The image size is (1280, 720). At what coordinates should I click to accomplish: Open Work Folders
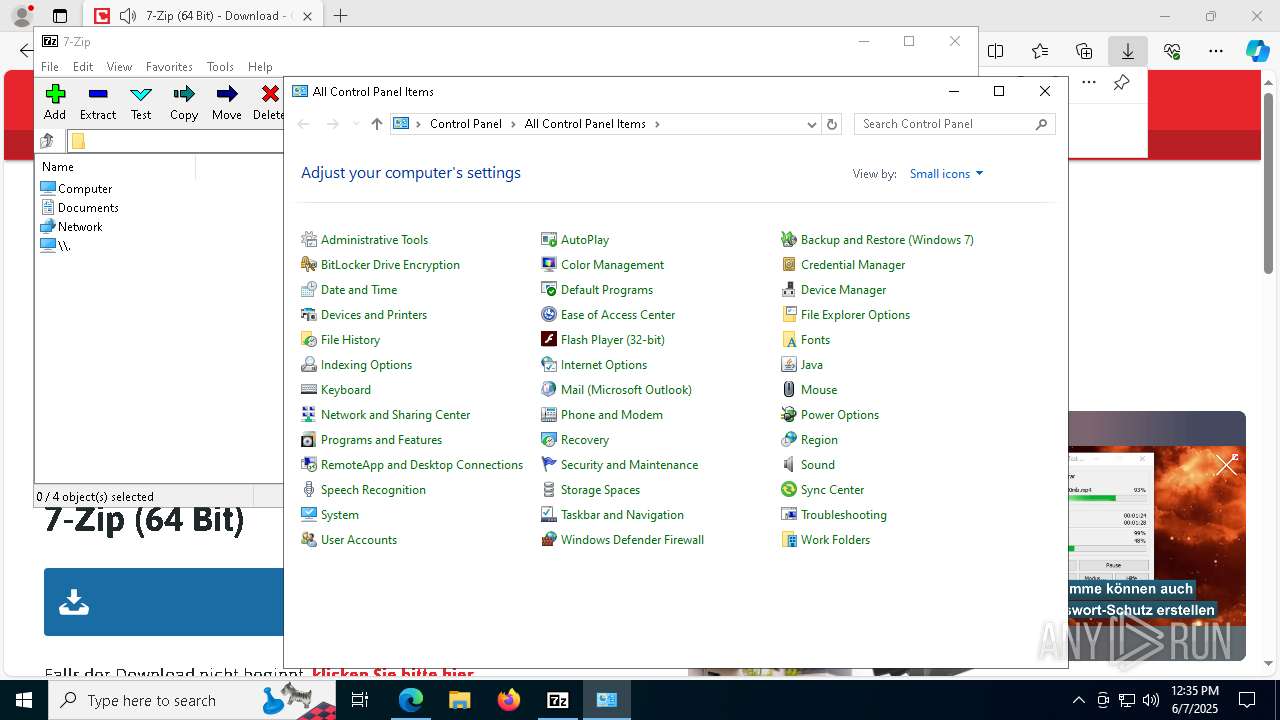(x=835, y=540)
